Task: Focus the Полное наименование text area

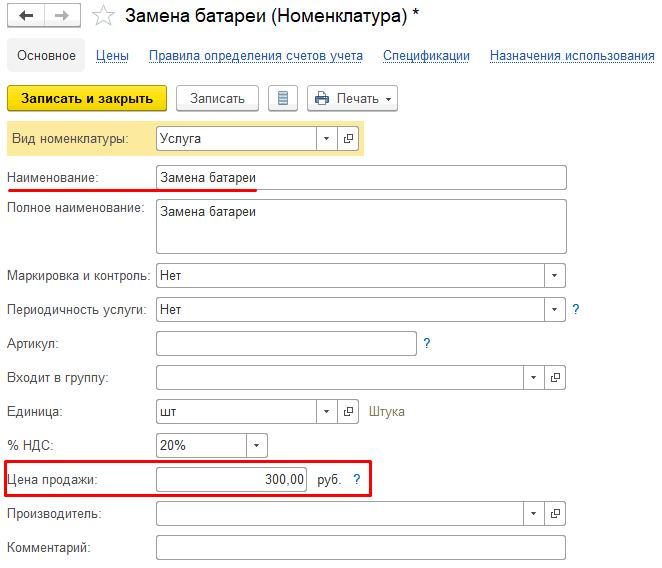Action: tap(361, 226)
